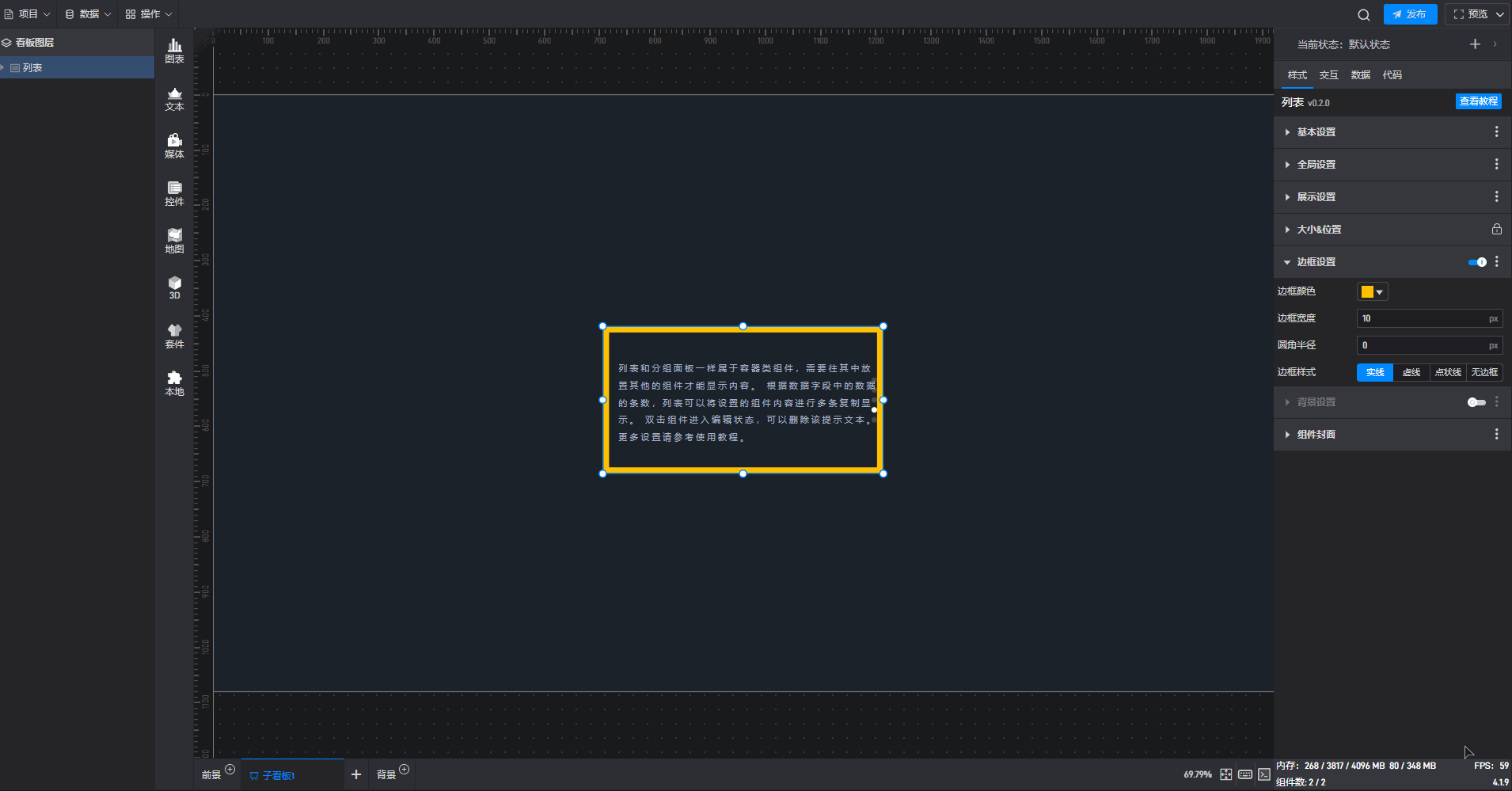Switch to the 样式 style tab
The width and height of the screenshot is (1512, 791).
tap(1297, 75)
